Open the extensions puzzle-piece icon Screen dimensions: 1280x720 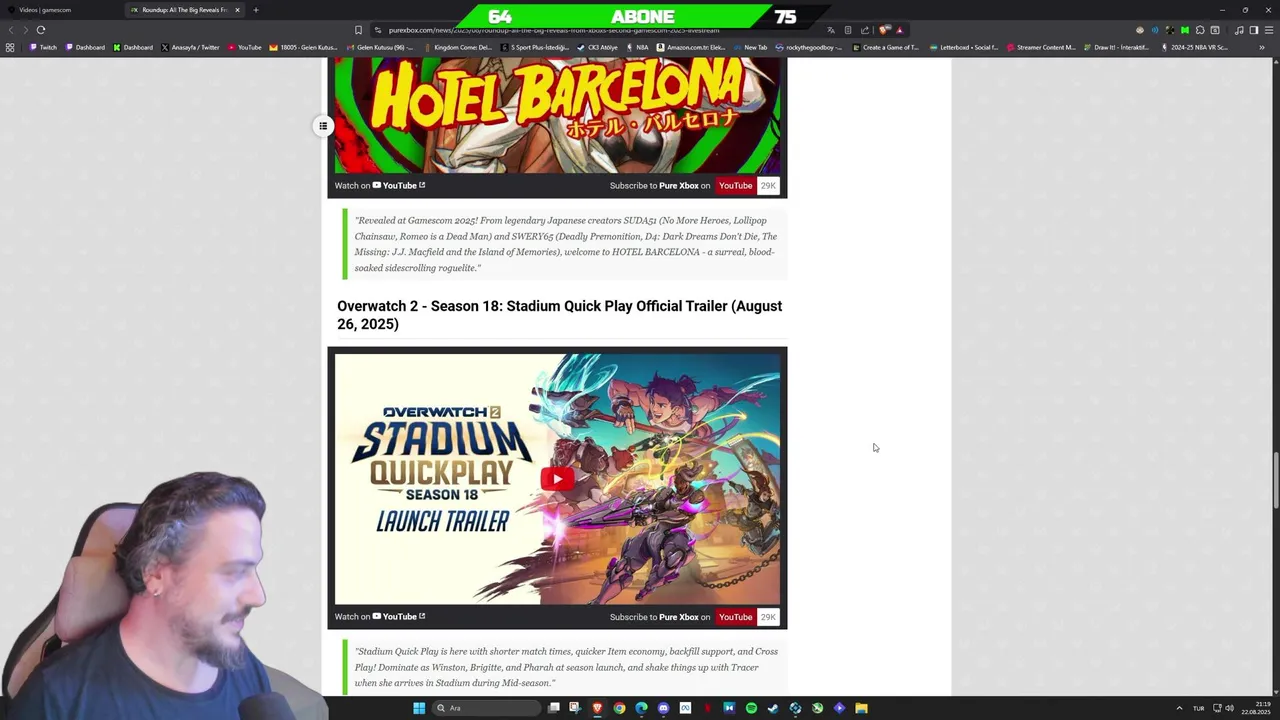pyautogui.click(x=1200, y=30)
